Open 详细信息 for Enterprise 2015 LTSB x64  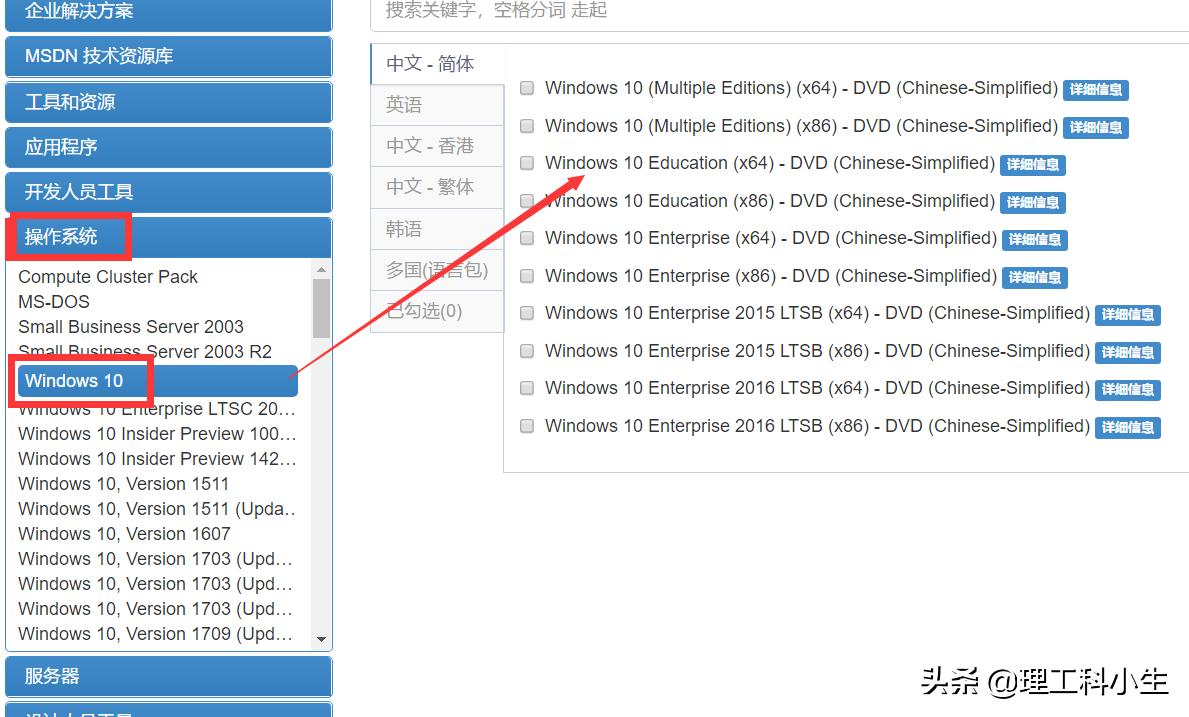coord(1128,315)
